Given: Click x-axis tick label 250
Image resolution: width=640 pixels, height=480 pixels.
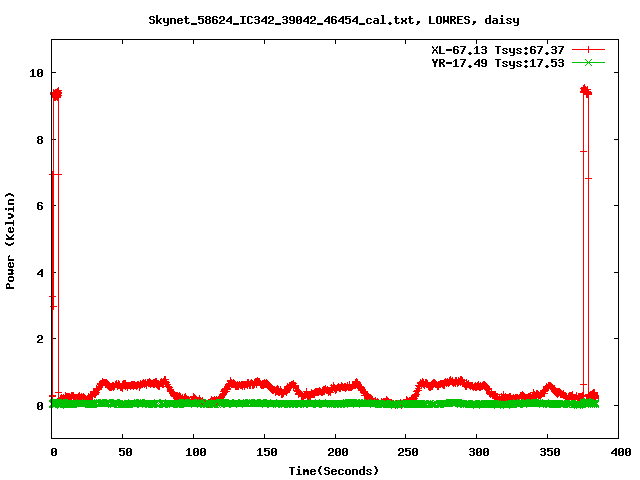Looking at the screenshot, I should point(408,452).
